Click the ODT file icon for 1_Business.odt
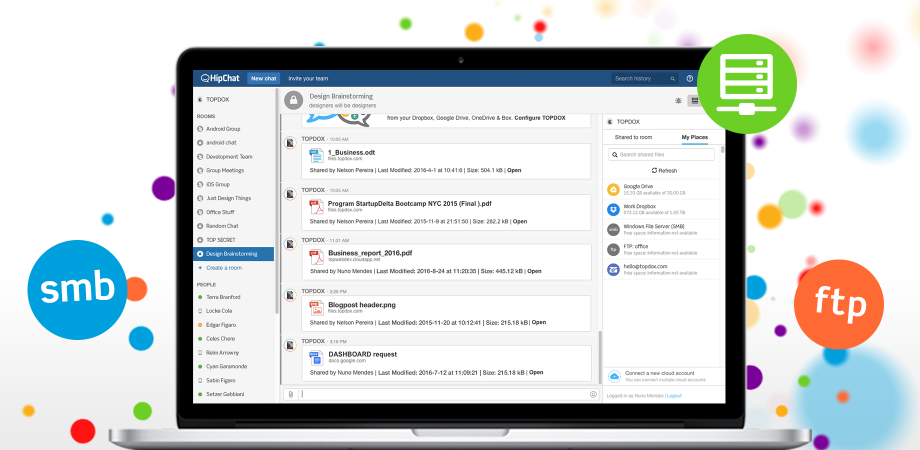This screenshot has width=920, height=450. tap(316, 156)
